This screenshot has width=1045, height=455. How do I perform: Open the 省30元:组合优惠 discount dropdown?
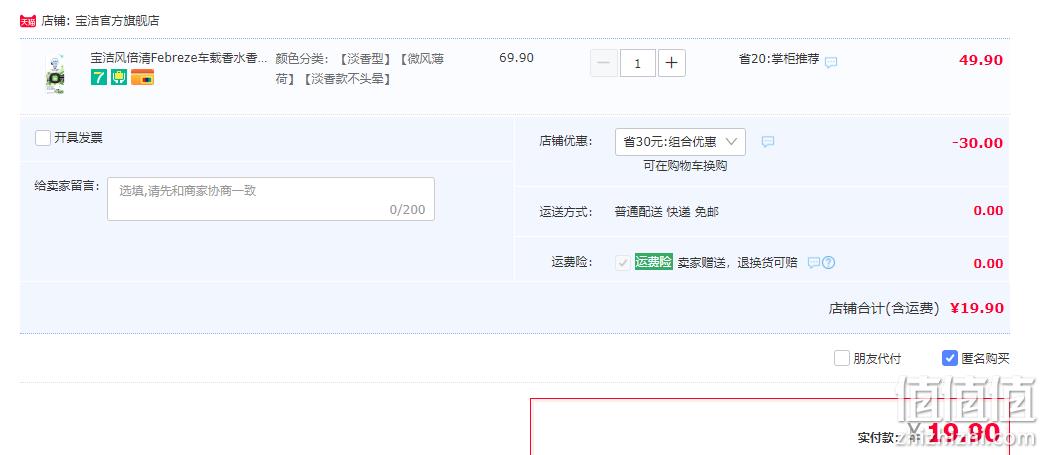[680, 142]
